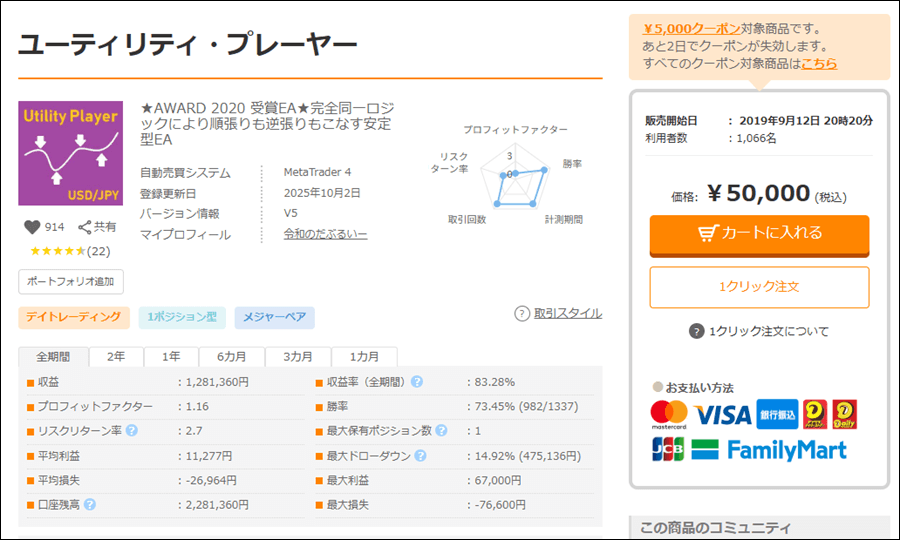900x540 pixels.
Task: Click the ポートフォリオ追加 button
Action: [71, 281]
